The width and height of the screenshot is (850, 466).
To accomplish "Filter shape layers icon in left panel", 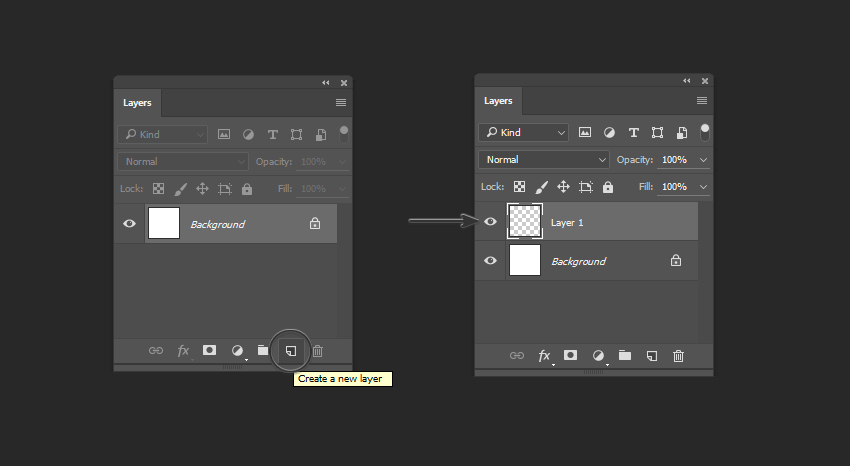I will [297, 134].
